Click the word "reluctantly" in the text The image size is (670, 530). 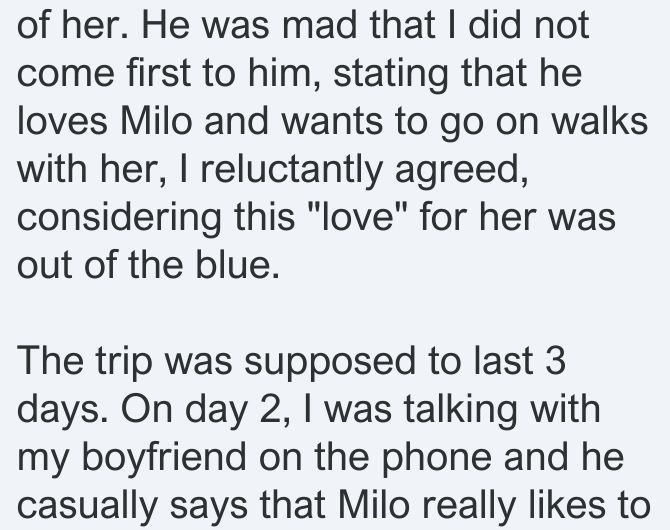point(291,170)
